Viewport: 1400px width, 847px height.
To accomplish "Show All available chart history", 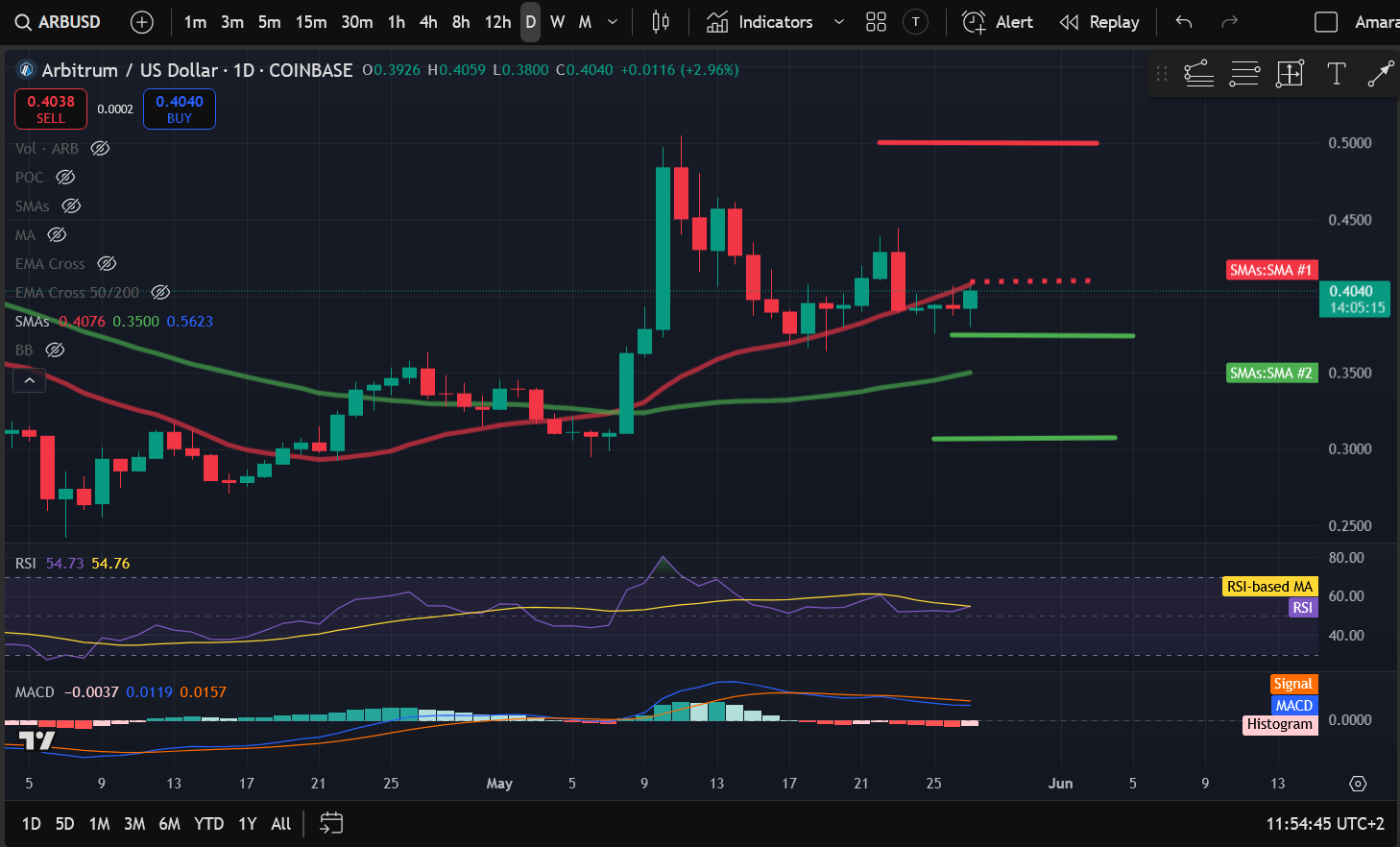I will 280,824.
